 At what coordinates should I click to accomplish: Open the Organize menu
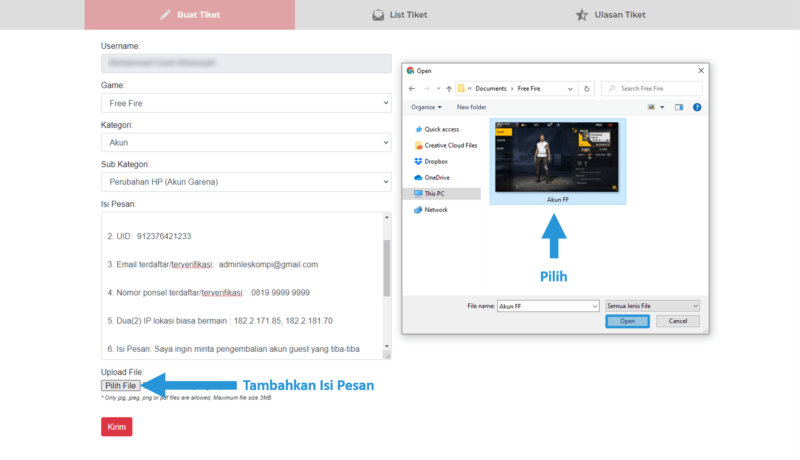click(426, 107)
